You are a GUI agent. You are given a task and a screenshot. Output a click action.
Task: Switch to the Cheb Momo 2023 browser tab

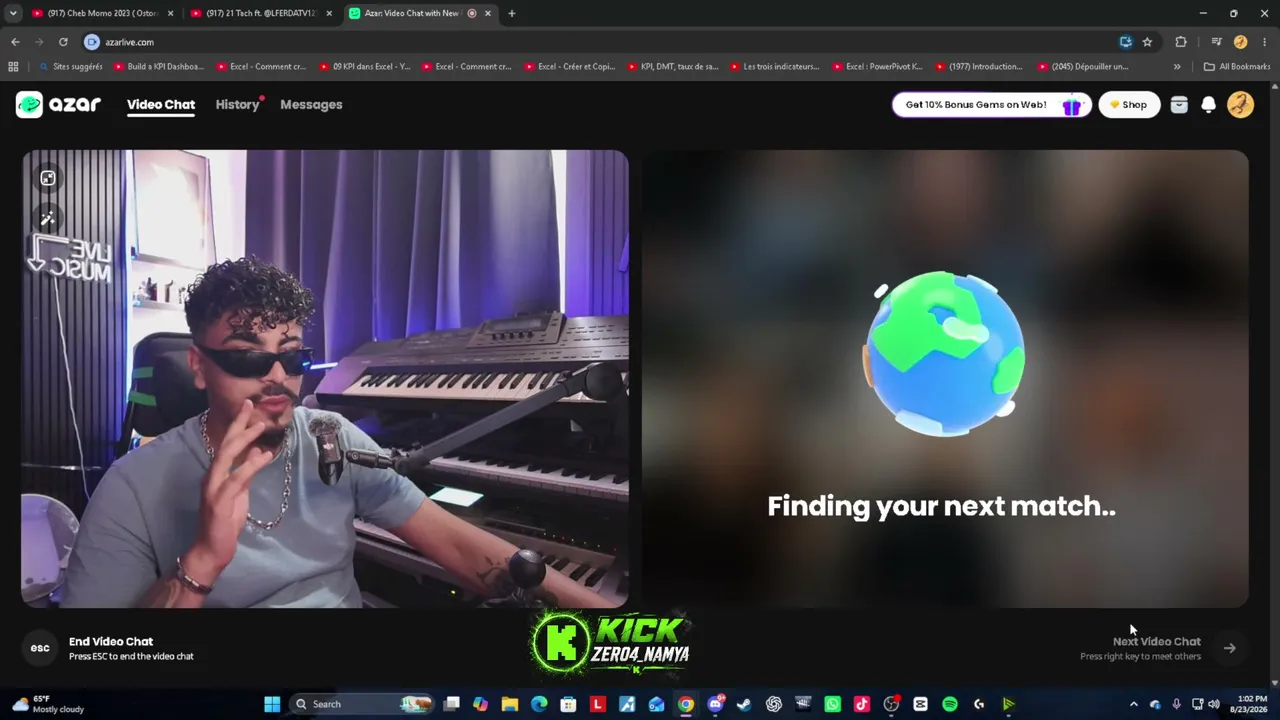(x=103, y=13)
